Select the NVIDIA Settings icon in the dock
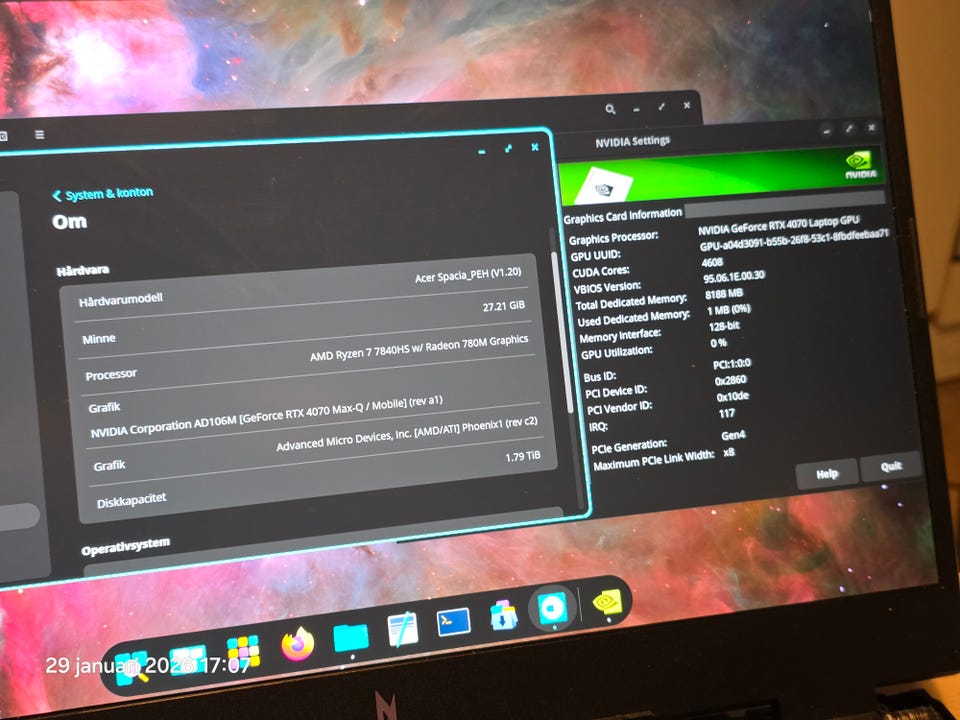Viewport: 960px width, 720px height. coord(607,602)
